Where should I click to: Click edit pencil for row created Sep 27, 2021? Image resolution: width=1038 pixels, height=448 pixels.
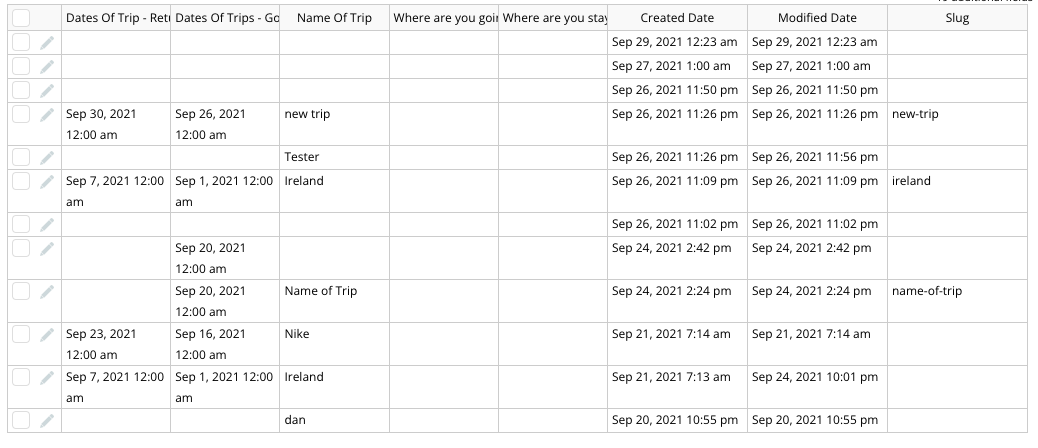pos(46,67)
